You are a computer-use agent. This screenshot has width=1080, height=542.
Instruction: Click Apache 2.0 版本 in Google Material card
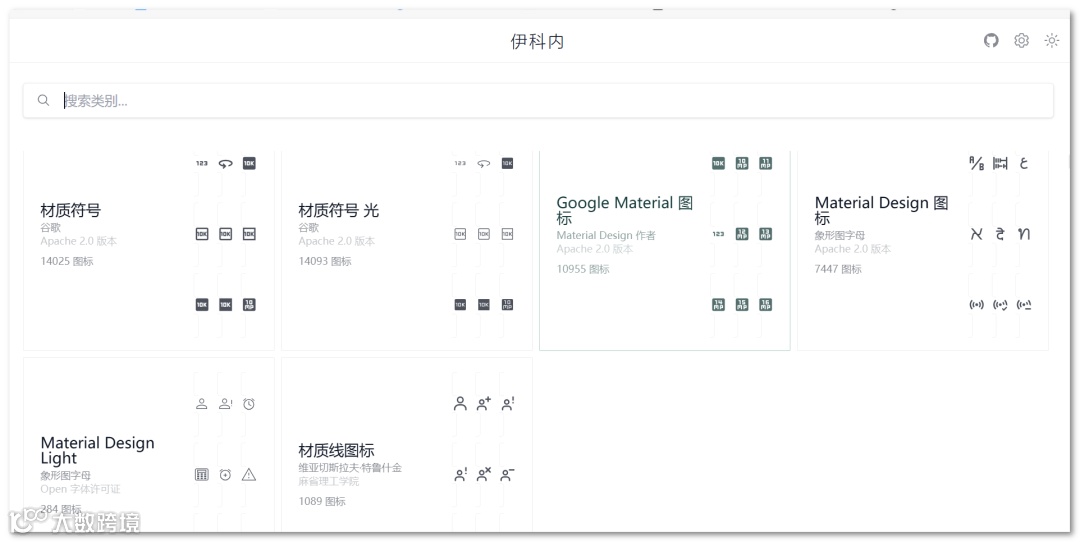pyautogui.click(x=595, y=249)
